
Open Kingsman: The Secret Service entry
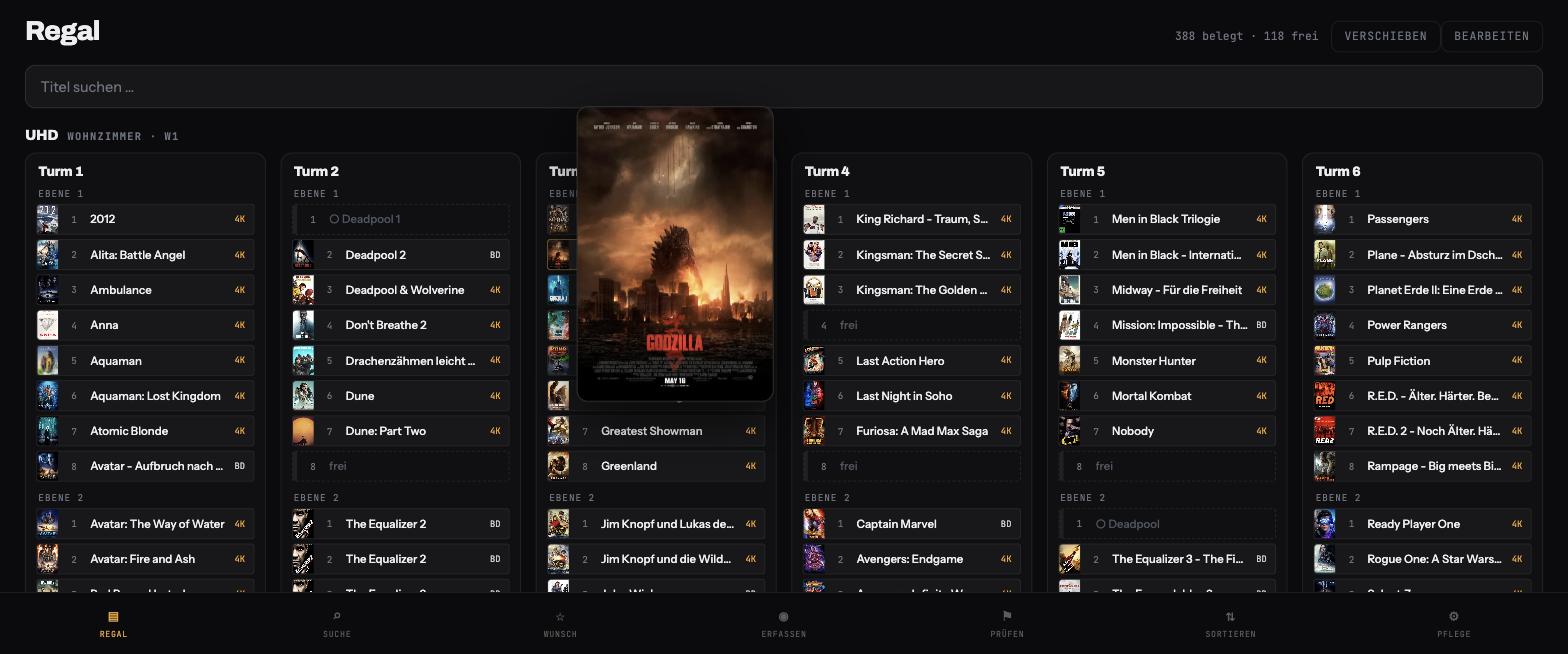(912, 255)
